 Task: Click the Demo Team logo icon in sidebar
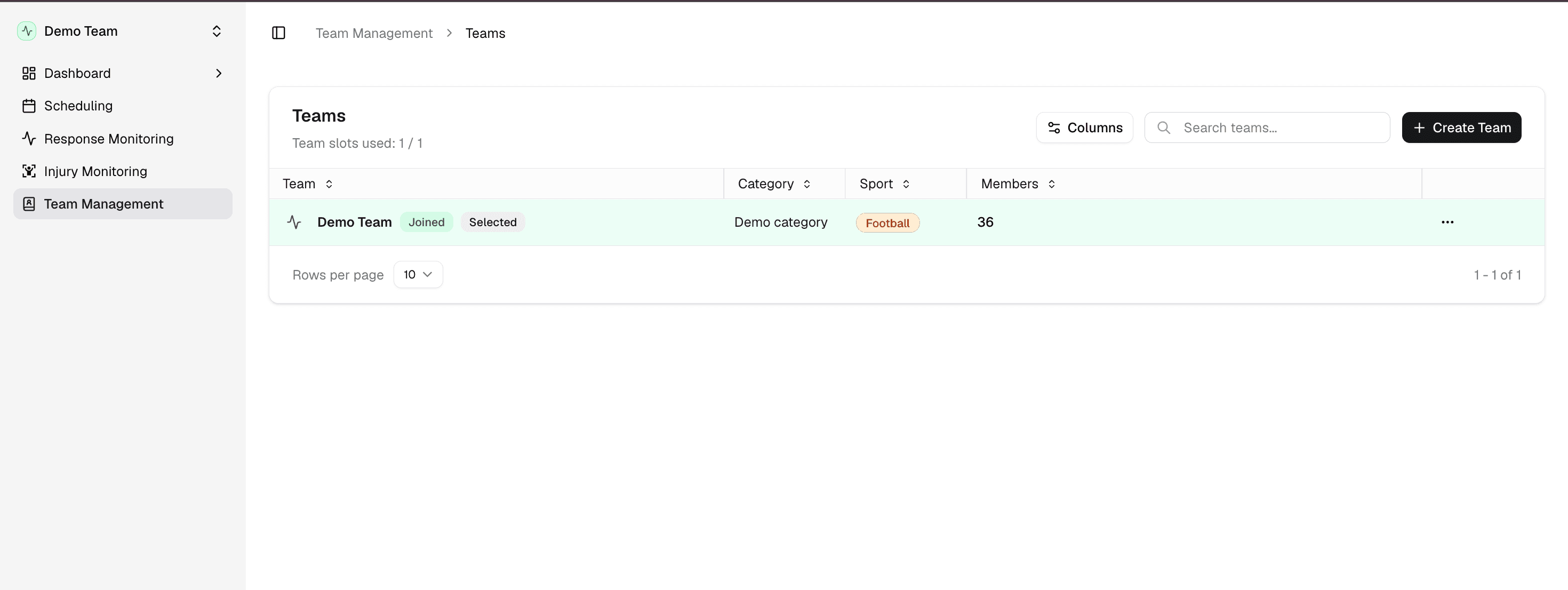click(27, 31)
